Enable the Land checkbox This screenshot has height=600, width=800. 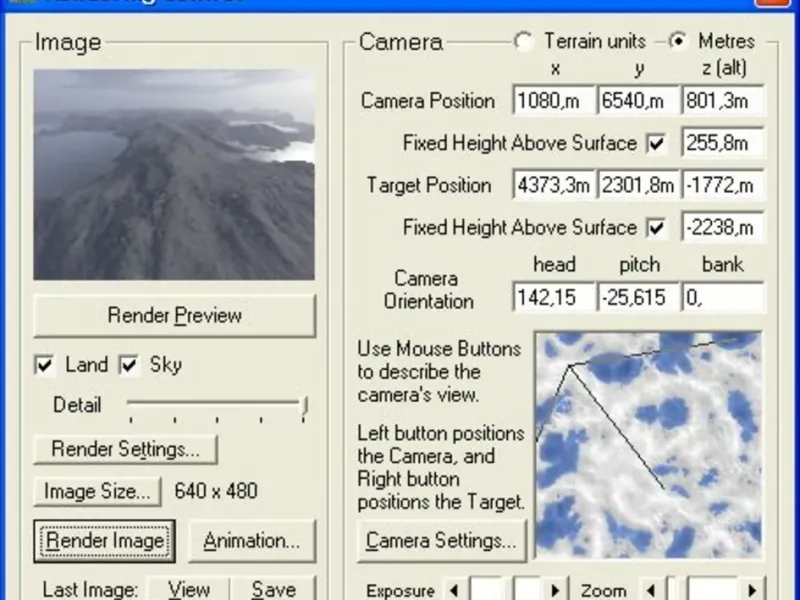45,365
